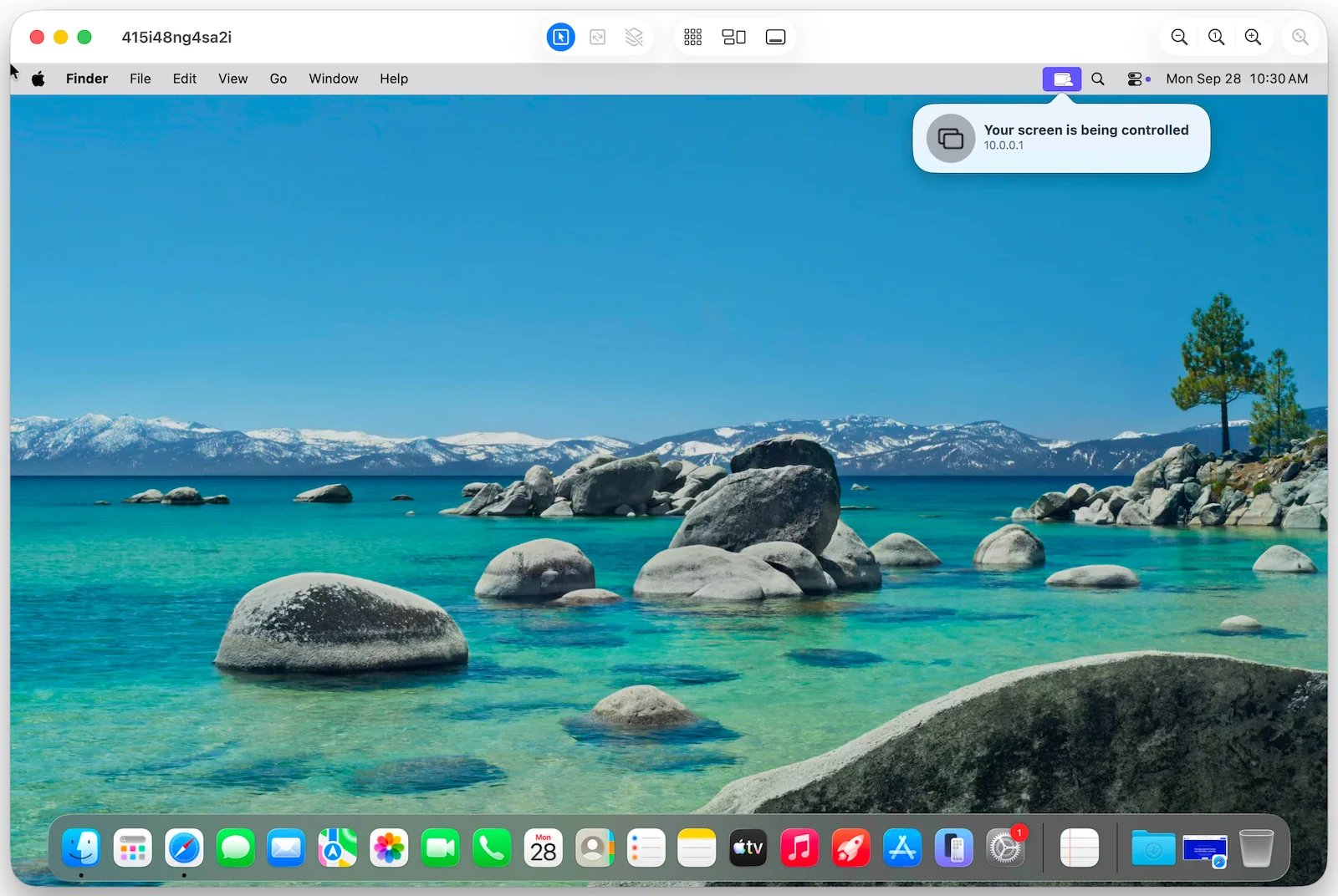Open the Help menu

(394, 79)
